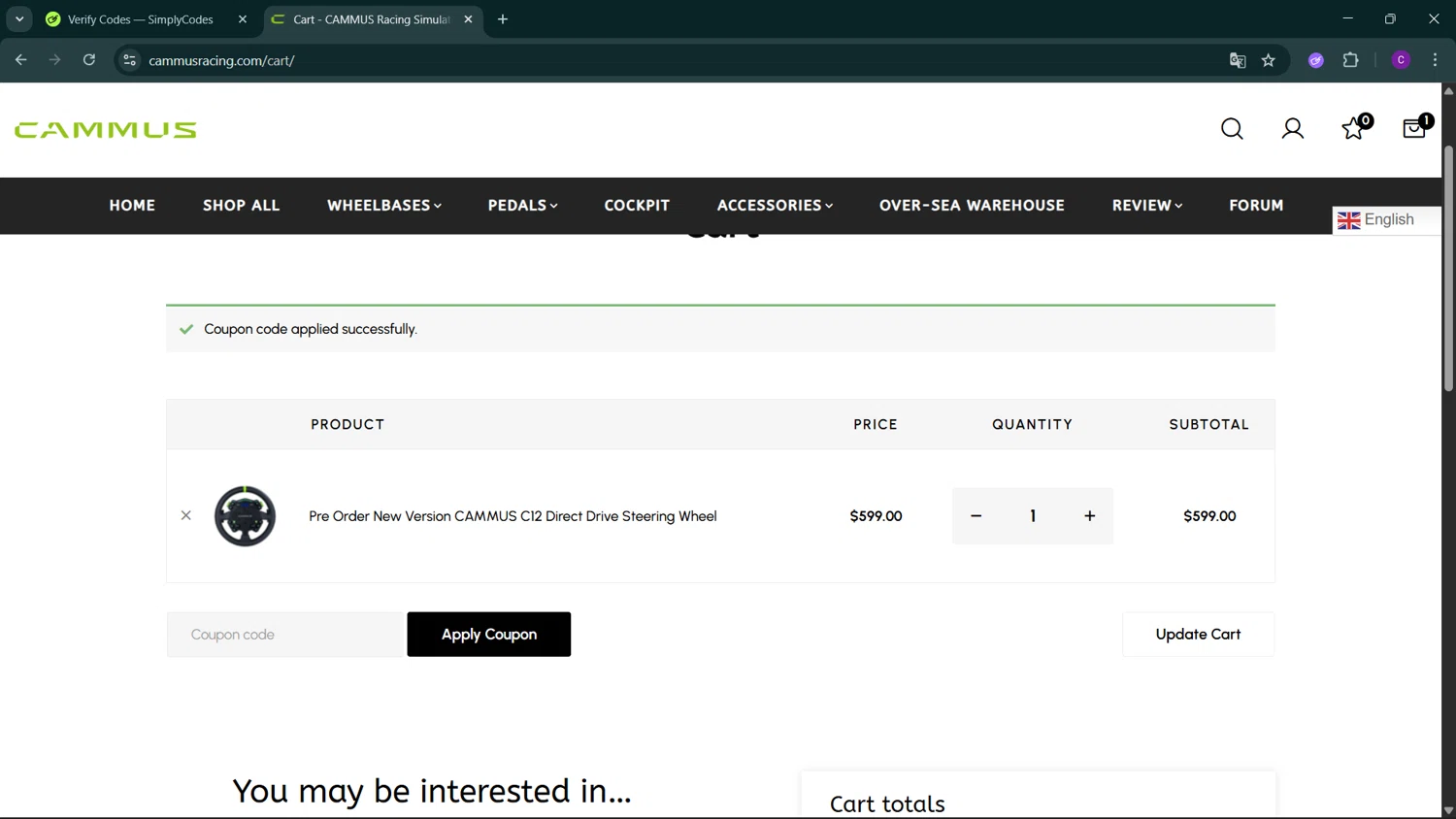Viewport: 1456px width, 819px height.
Task: Open the purple browser extension icon
Action: click(x=1316, y=60)
